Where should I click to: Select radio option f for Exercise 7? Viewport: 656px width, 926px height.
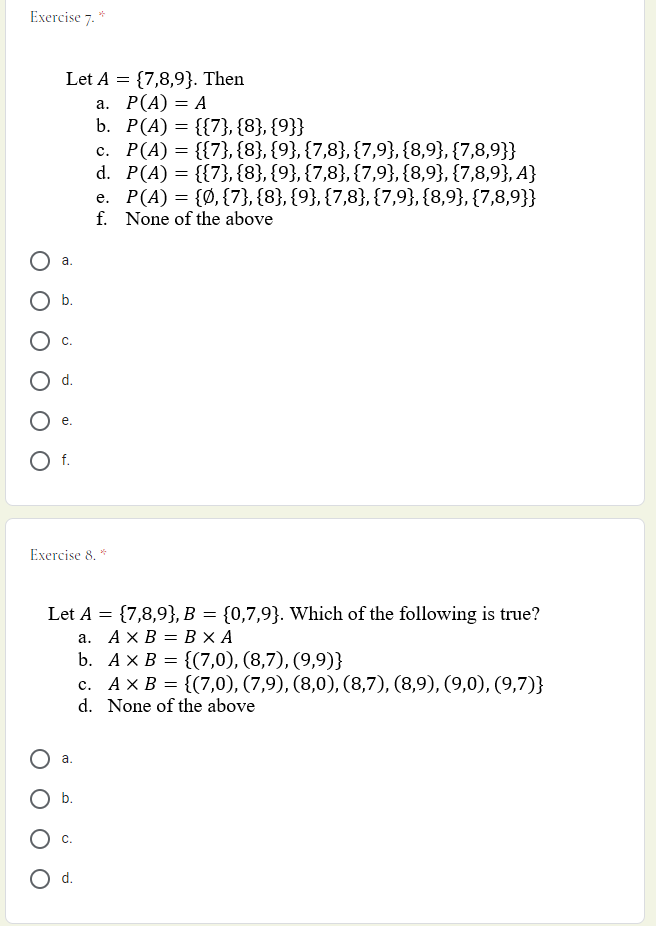39,460
